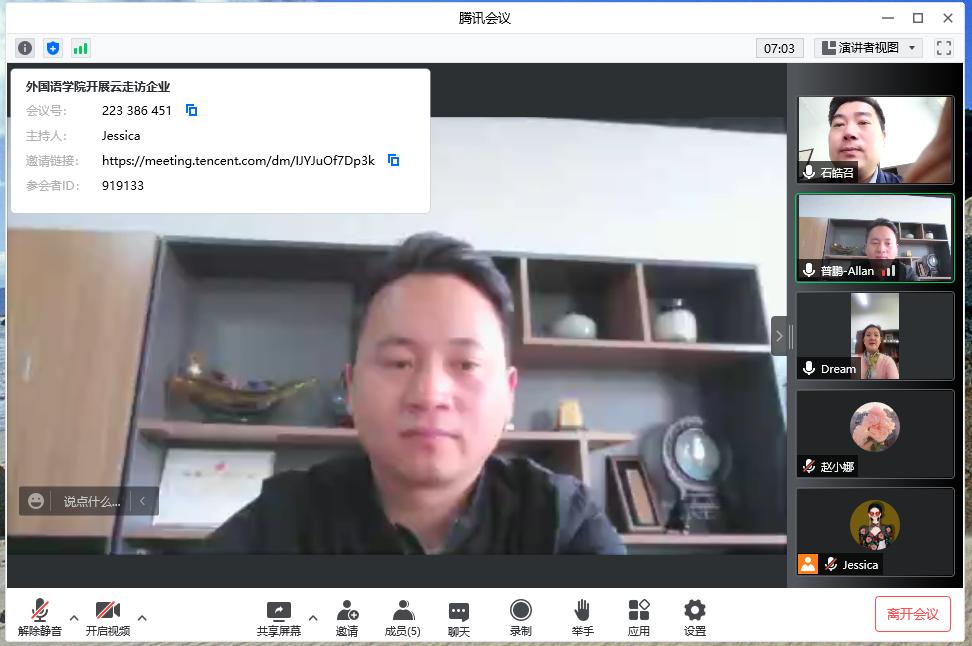
Task: Select the Dream participant video thumbnail
Action: click(875, 336)
